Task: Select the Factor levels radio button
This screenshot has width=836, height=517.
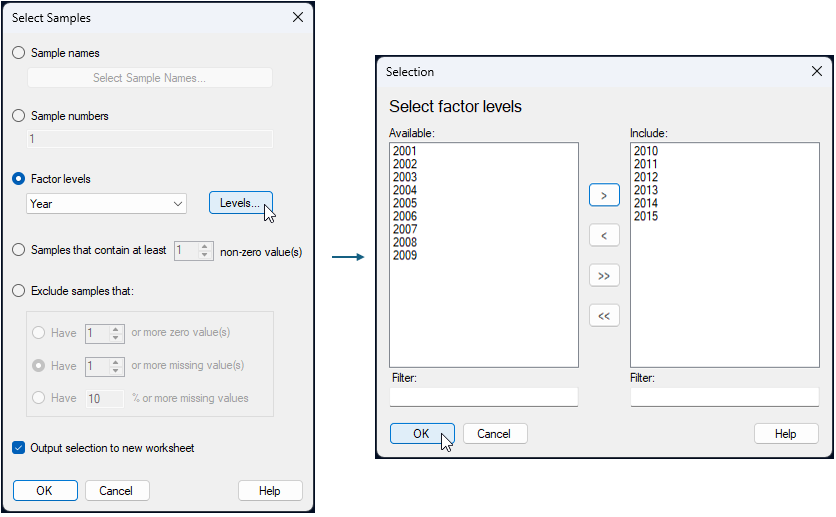Action: (x=19, y=179)
